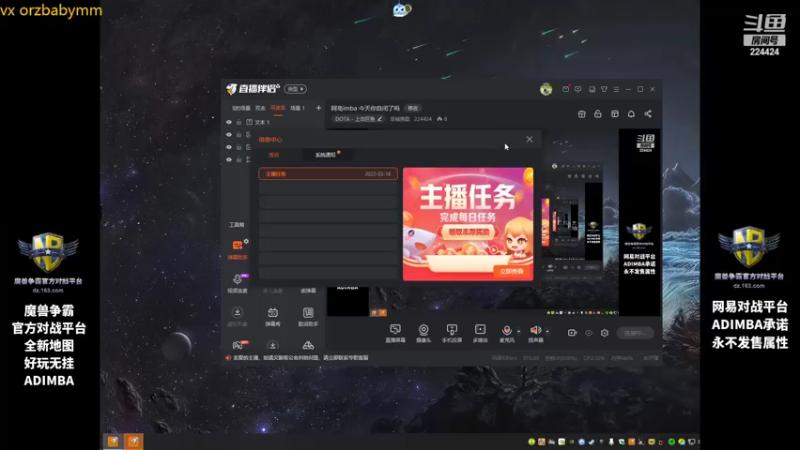
Task: Add a 多媒体 media source
Action: point(480,333)
